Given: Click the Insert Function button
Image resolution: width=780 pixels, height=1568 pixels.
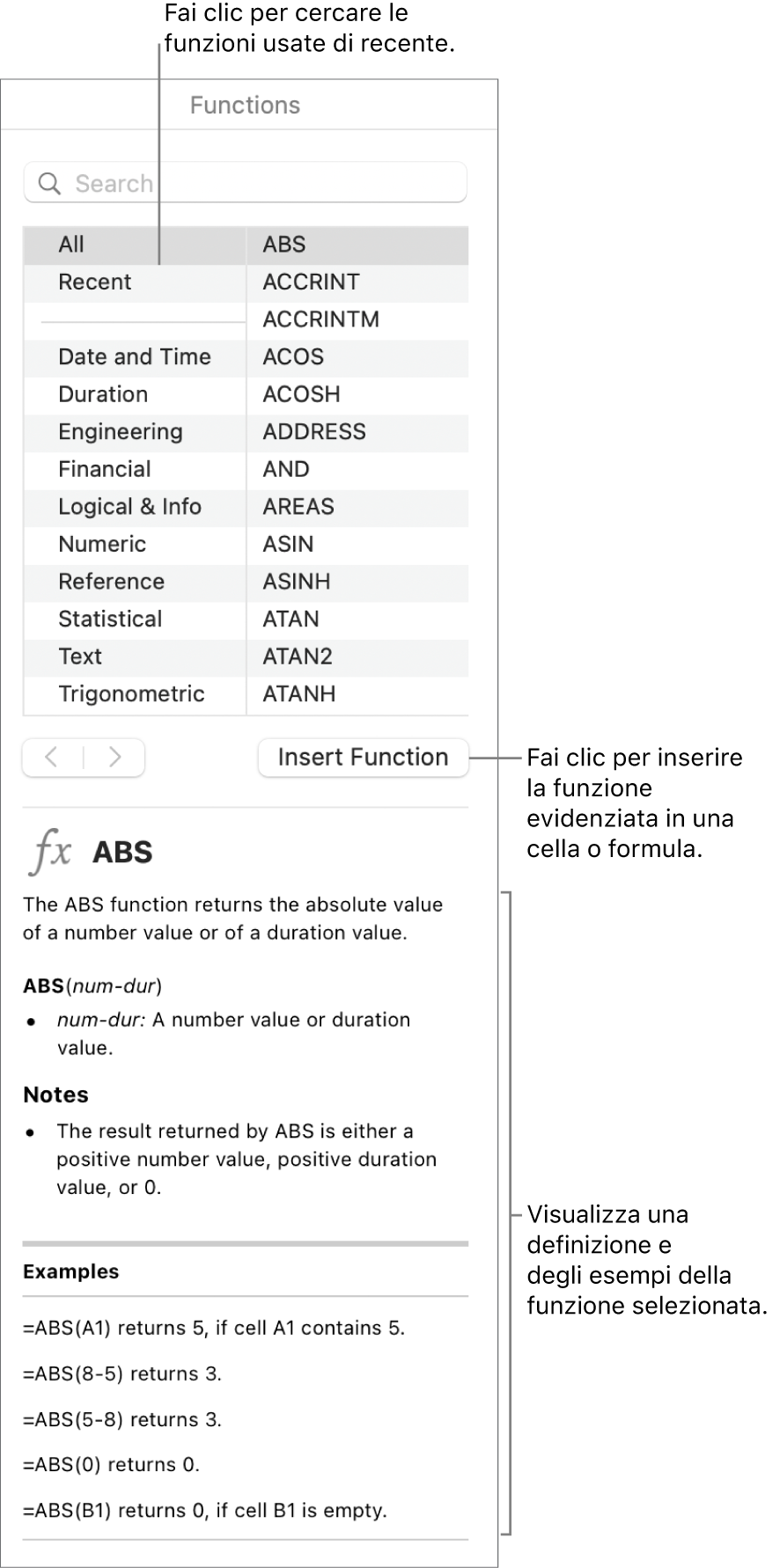Looking at the screenshot, I should click(x=363, y=758).
